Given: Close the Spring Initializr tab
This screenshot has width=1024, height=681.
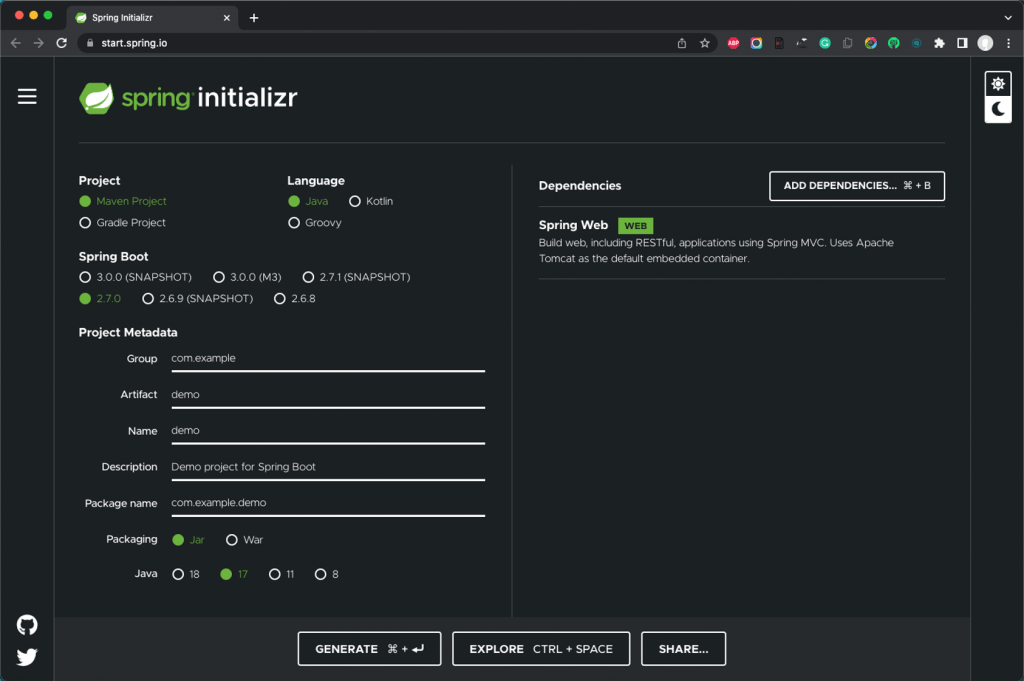Looking at the screenshot, I should point(227,18).
